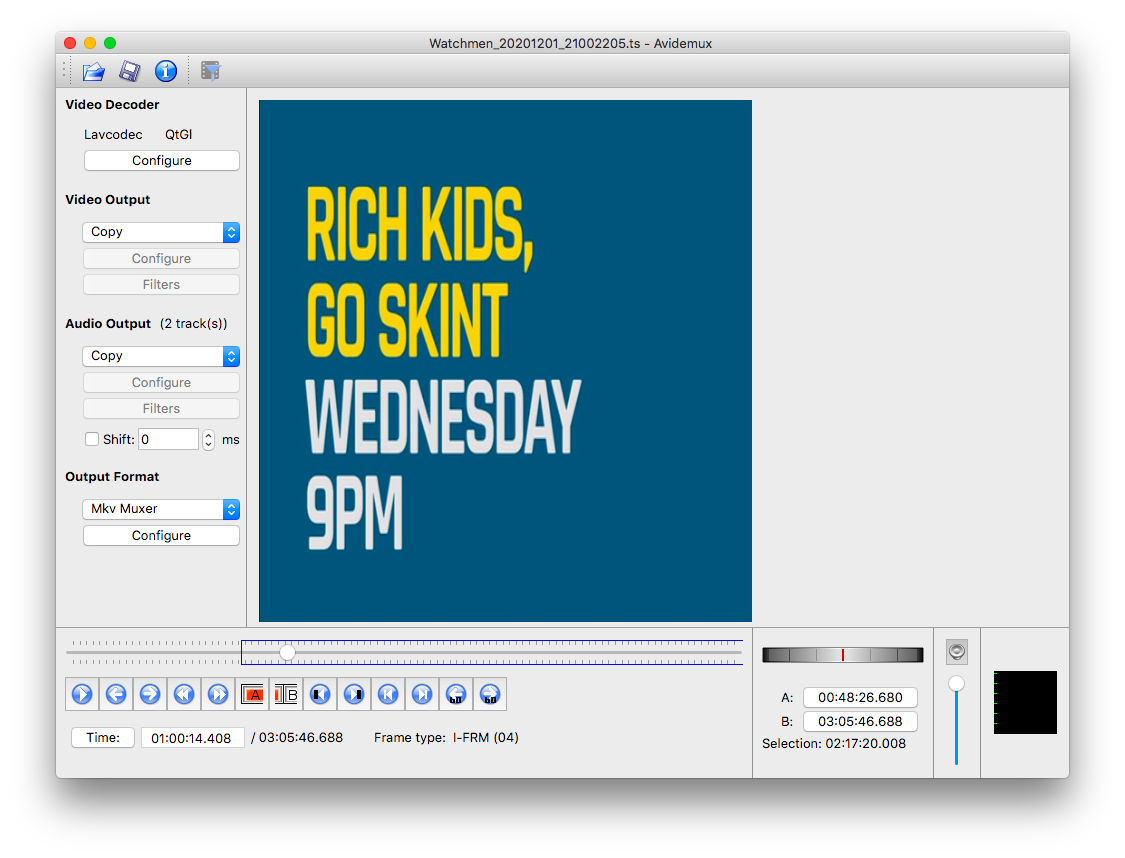This screenshot has height=858, width=1125.
Task: Start playback with the play button
Action: (82, 694)
